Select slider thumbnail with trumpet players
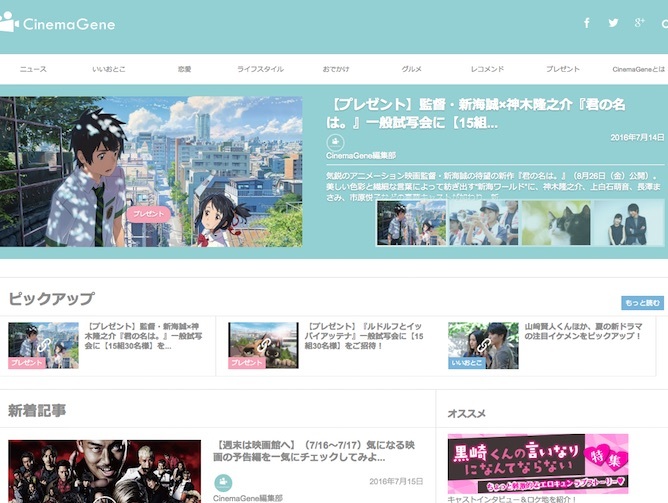Image resolution: width=668 pixels, height=503 pixels. (x=484, y=223)
